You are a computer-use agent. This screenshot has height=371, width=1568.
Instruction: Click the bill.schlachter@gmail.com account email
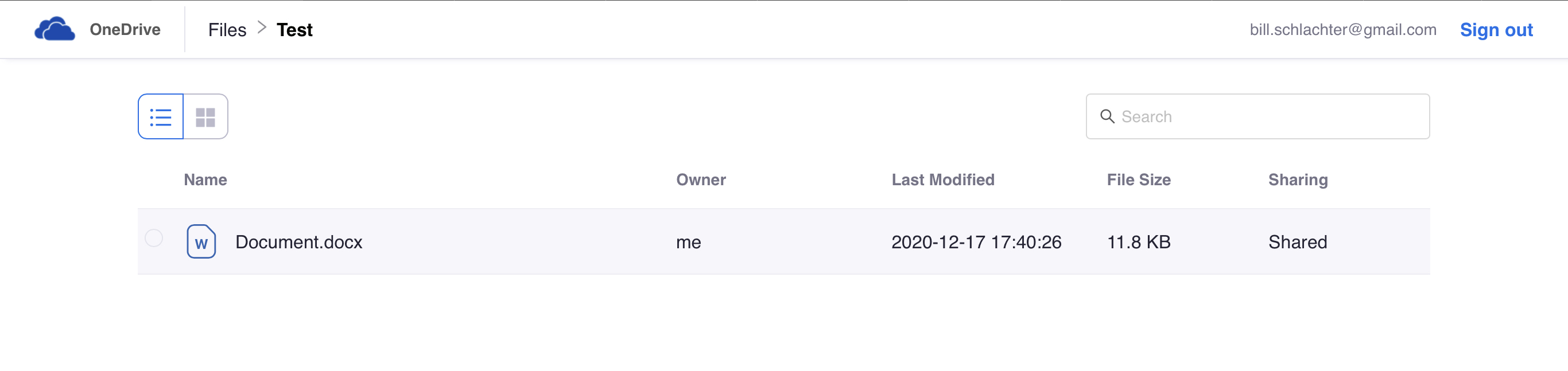(x=1342, y=30)
